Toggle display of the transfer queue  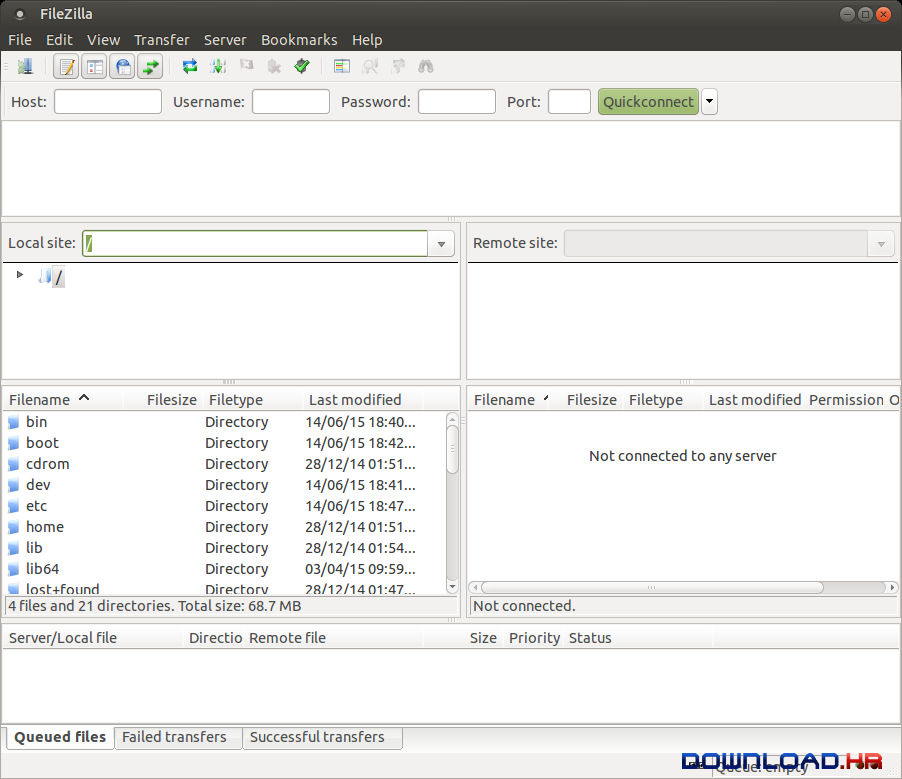click(150, 67)
